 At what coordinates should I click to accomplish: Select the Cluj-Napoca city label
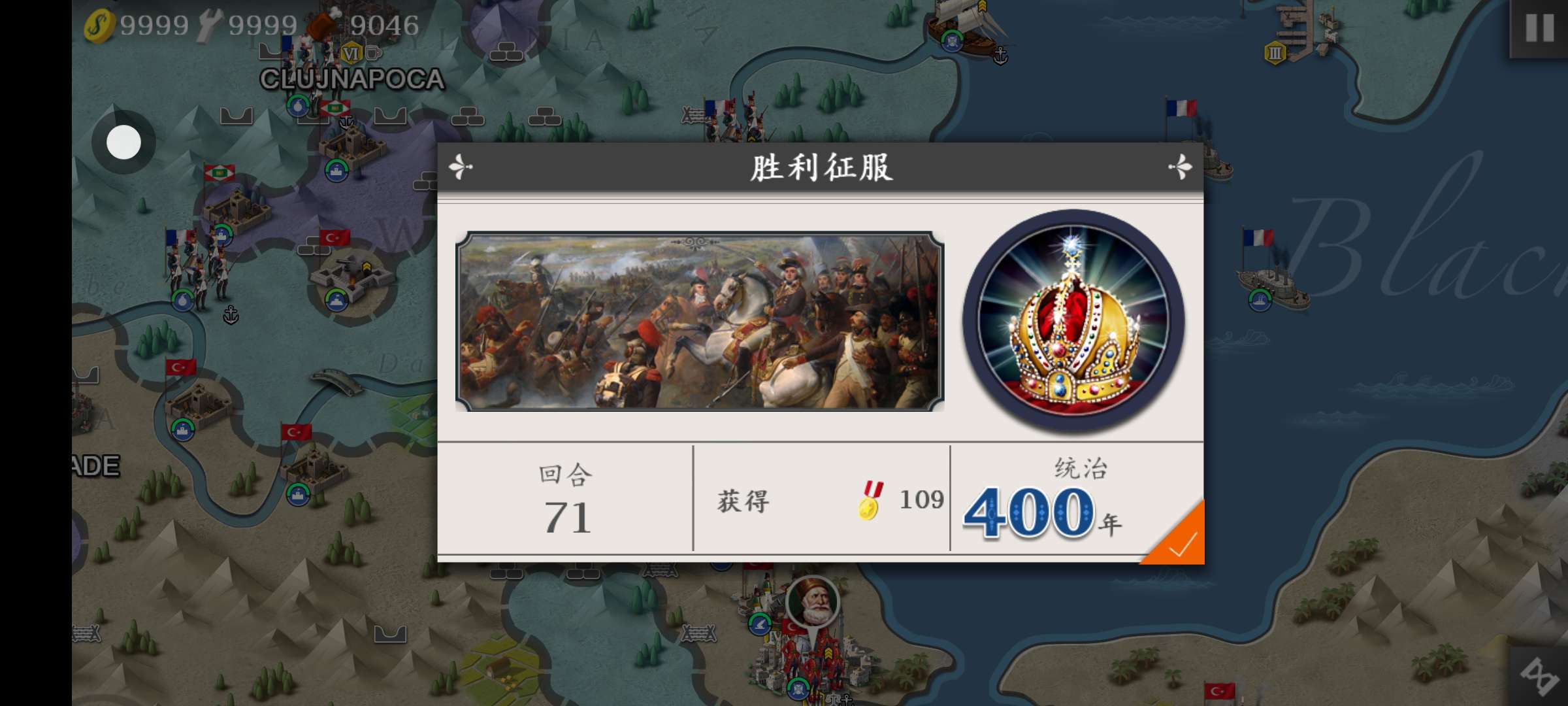click(x=352, y=79)
